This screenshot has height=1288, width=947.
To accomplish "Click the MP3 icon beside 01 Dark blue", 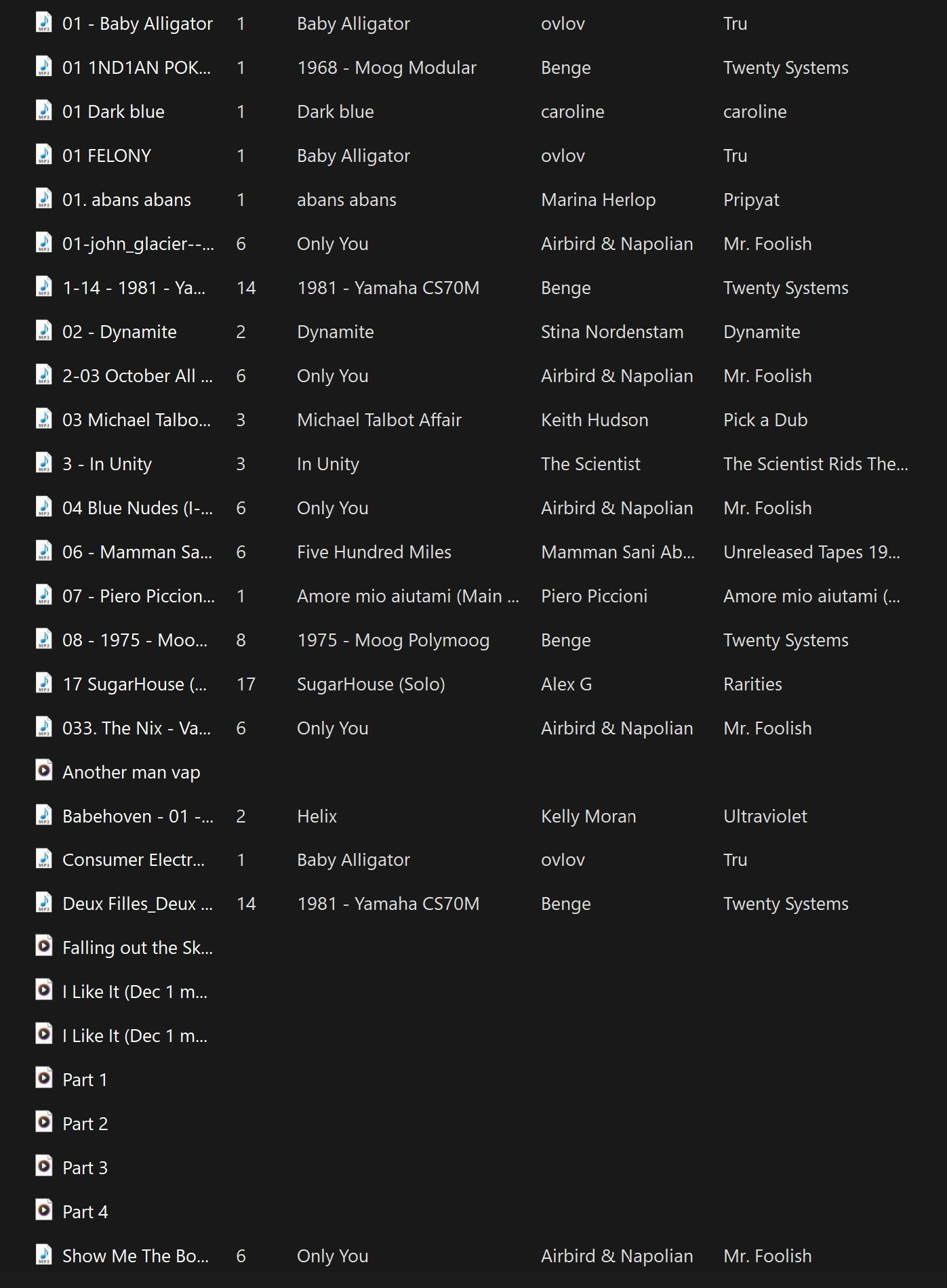I will click(x=44, y=110).
